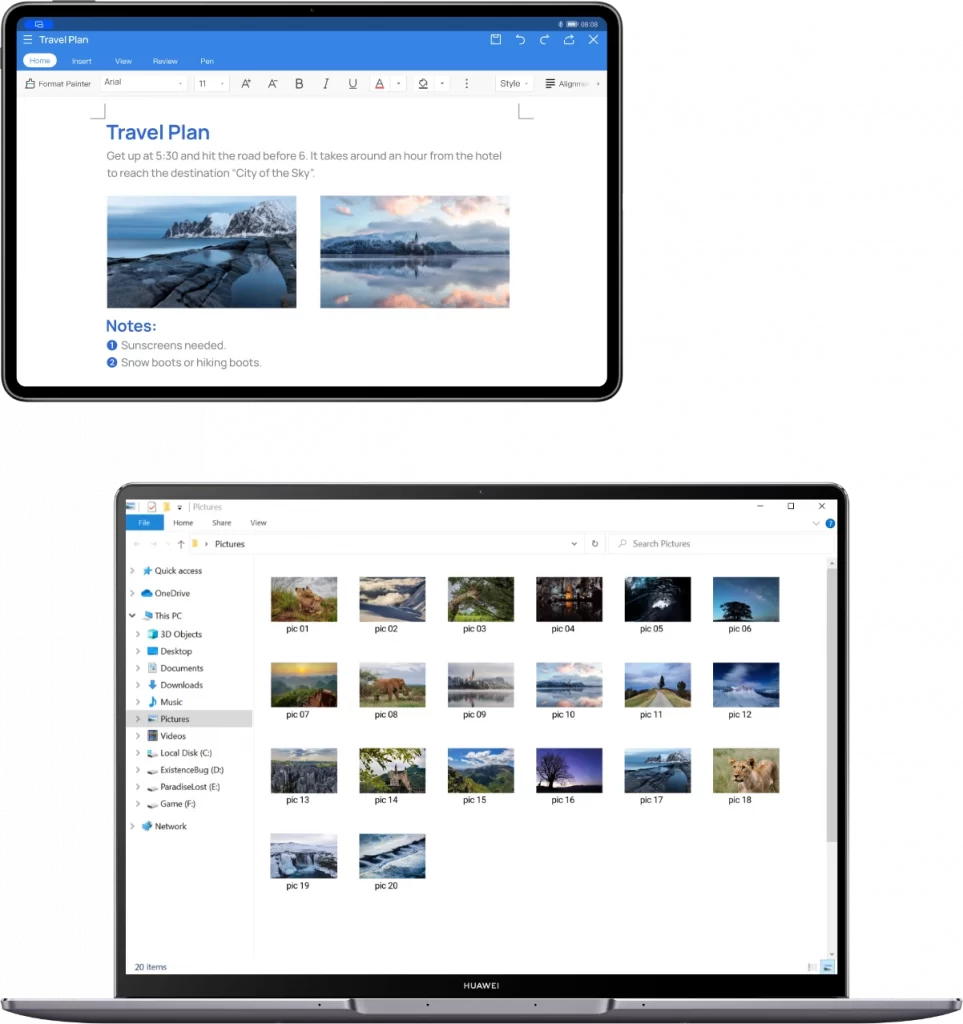This screenshot has height=1024, width=963.
Task: Click the Format Painter tool
Action: click(58, 84)
